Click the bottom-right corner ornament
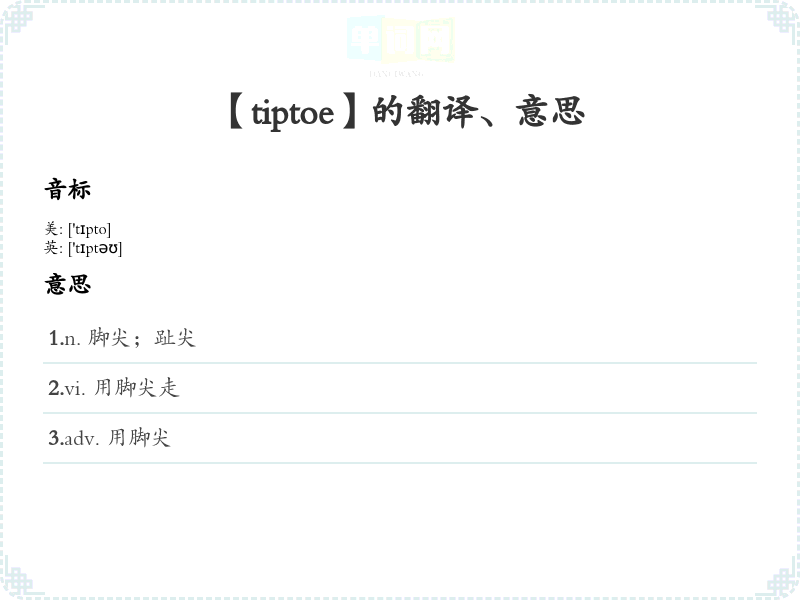The image size is (800, 600). click(x=782, y=582)
